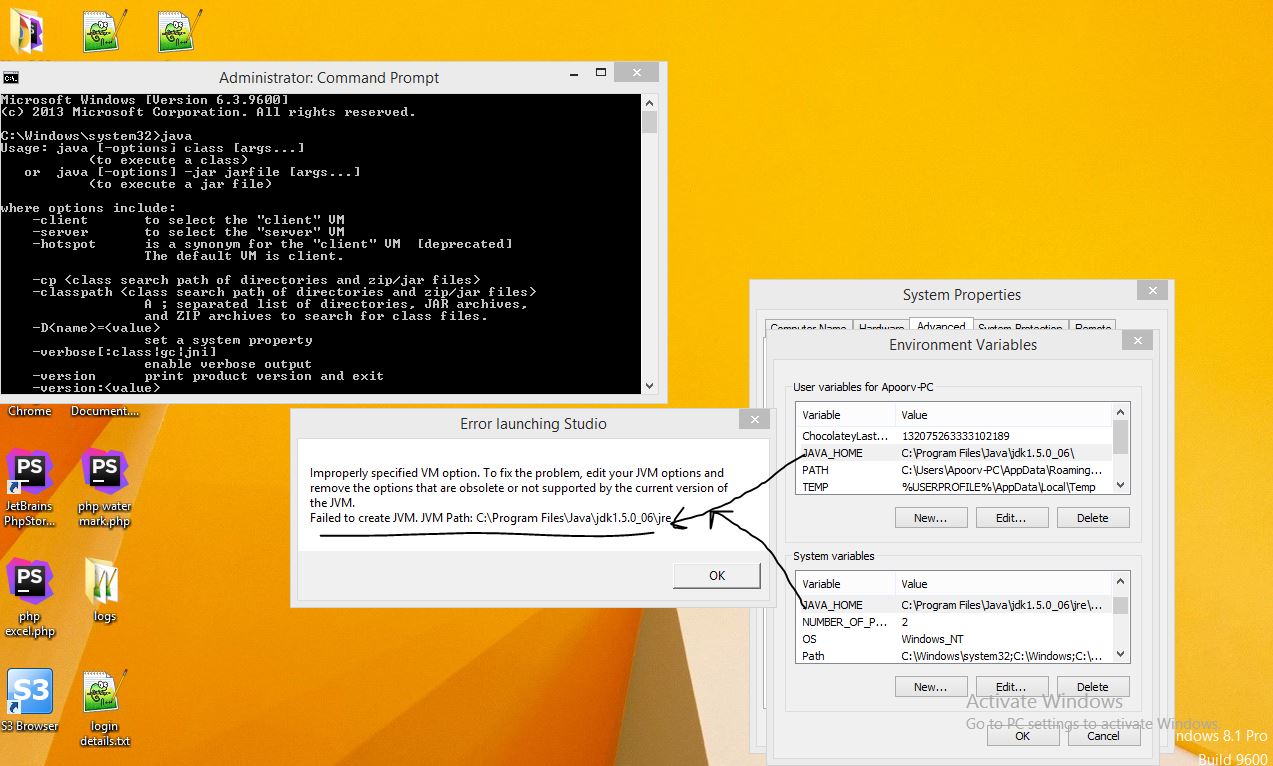Click the Command Prompt scrollbar thumb
The image size is (1273, 766).
[x=649, y=121]
